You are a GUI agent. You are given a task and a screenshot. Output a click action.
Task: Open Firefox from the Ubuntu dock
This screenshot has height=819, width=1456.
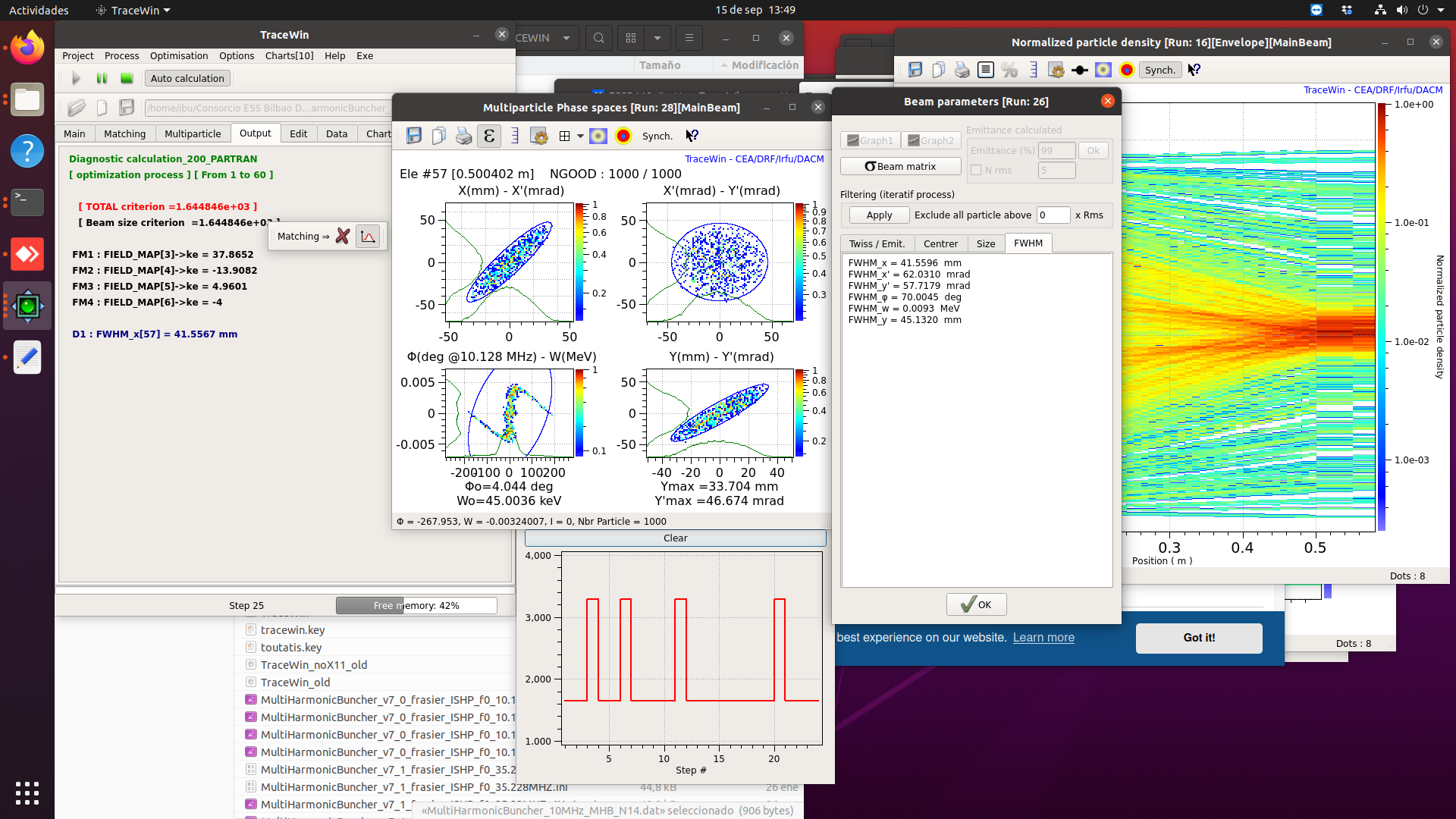tap(27, 49)
